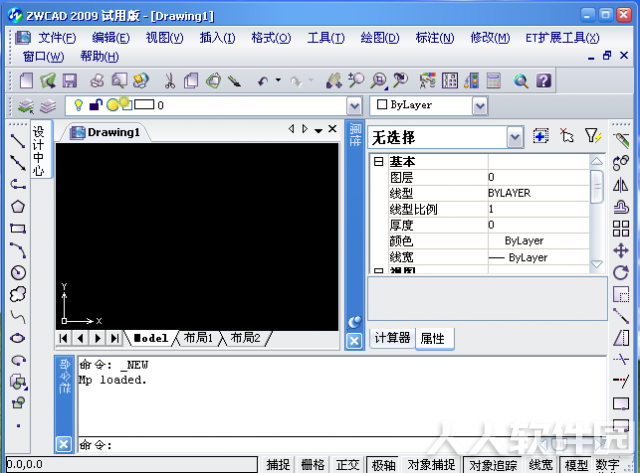Click the Copy icon
Viewport: 640px width, 473px height.
tap(191, 80)
